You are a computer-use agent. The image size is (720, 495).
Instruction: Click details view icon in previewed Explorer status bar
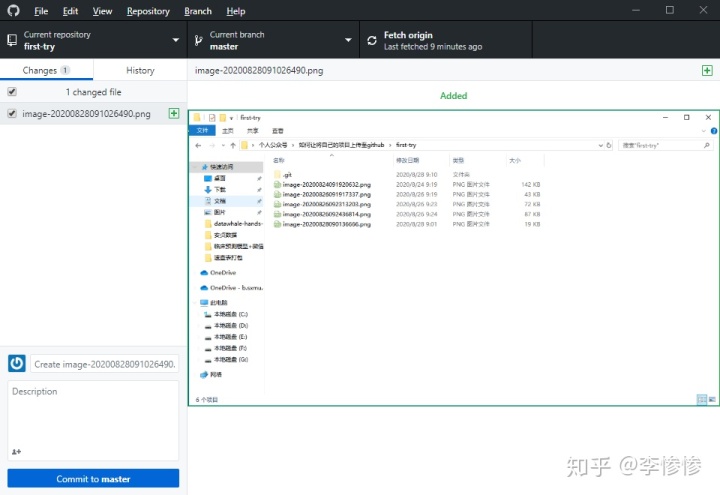click(702, 399)
